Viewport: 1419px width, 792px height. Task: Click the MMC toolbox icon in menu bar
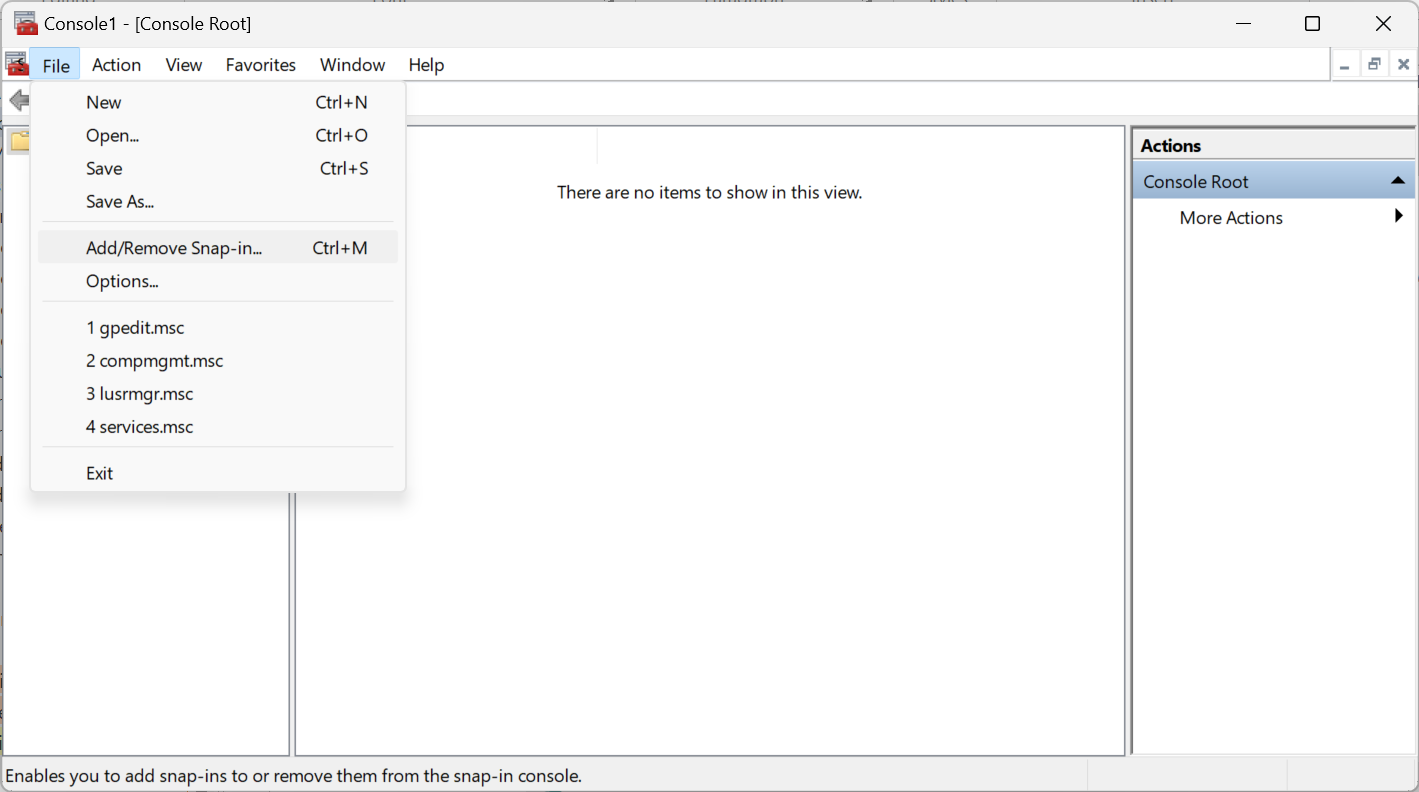[16, 64]
